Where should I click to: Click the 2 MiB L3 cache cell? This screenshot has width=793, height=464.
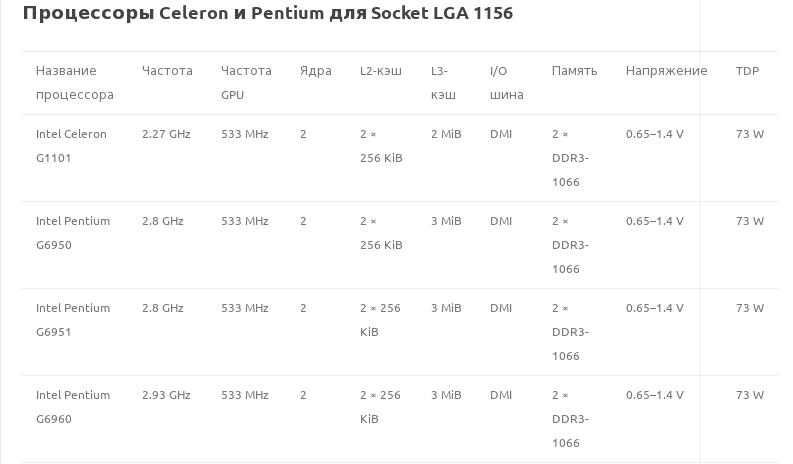coord(446,134)
